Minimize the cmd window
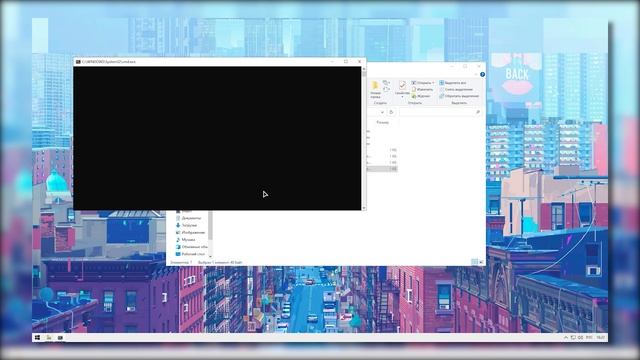The height and width of the screenshot is (360, 640). click(x=332, y=62)
